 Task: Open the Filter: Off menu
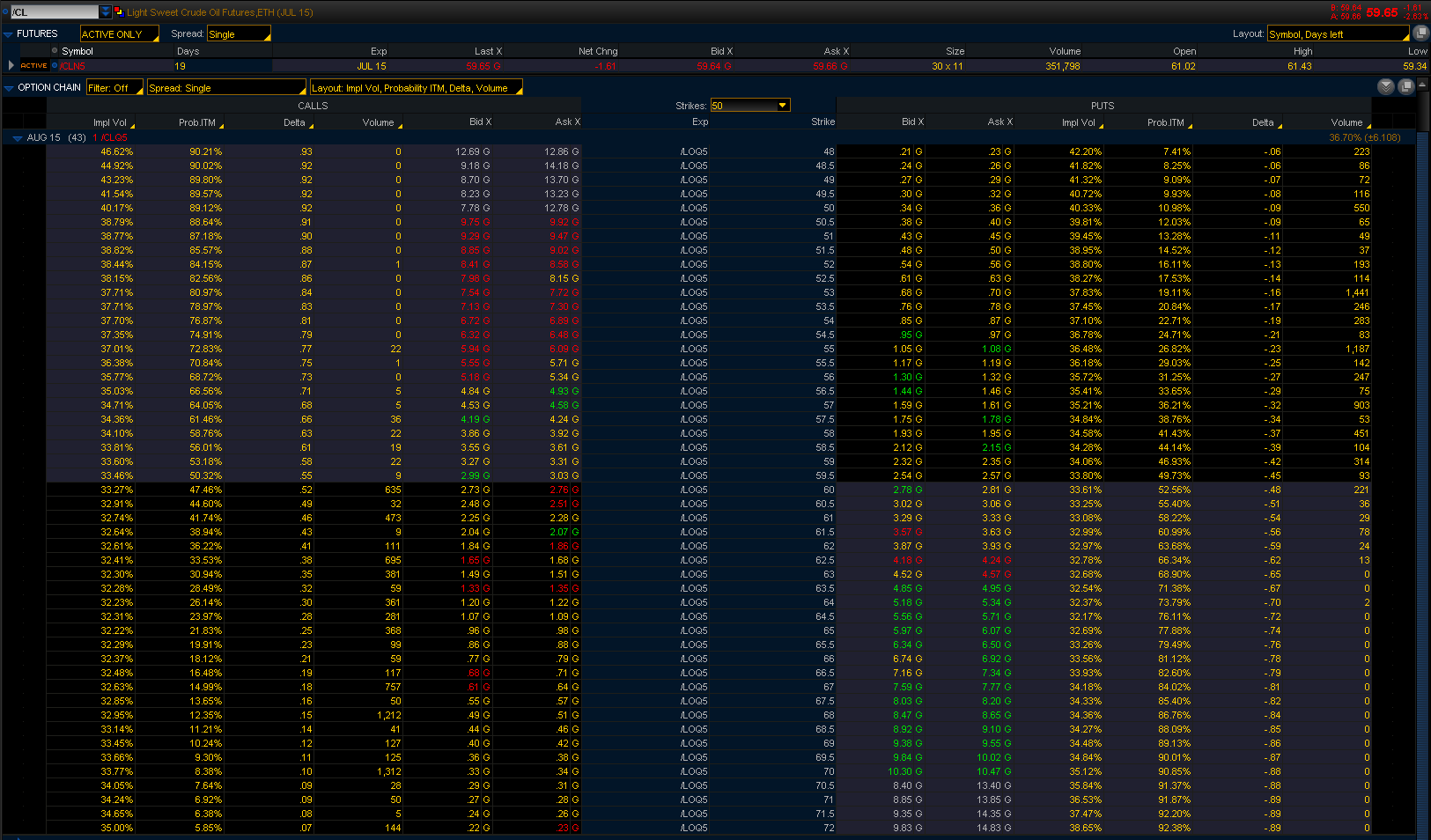(x=114, y=88)
